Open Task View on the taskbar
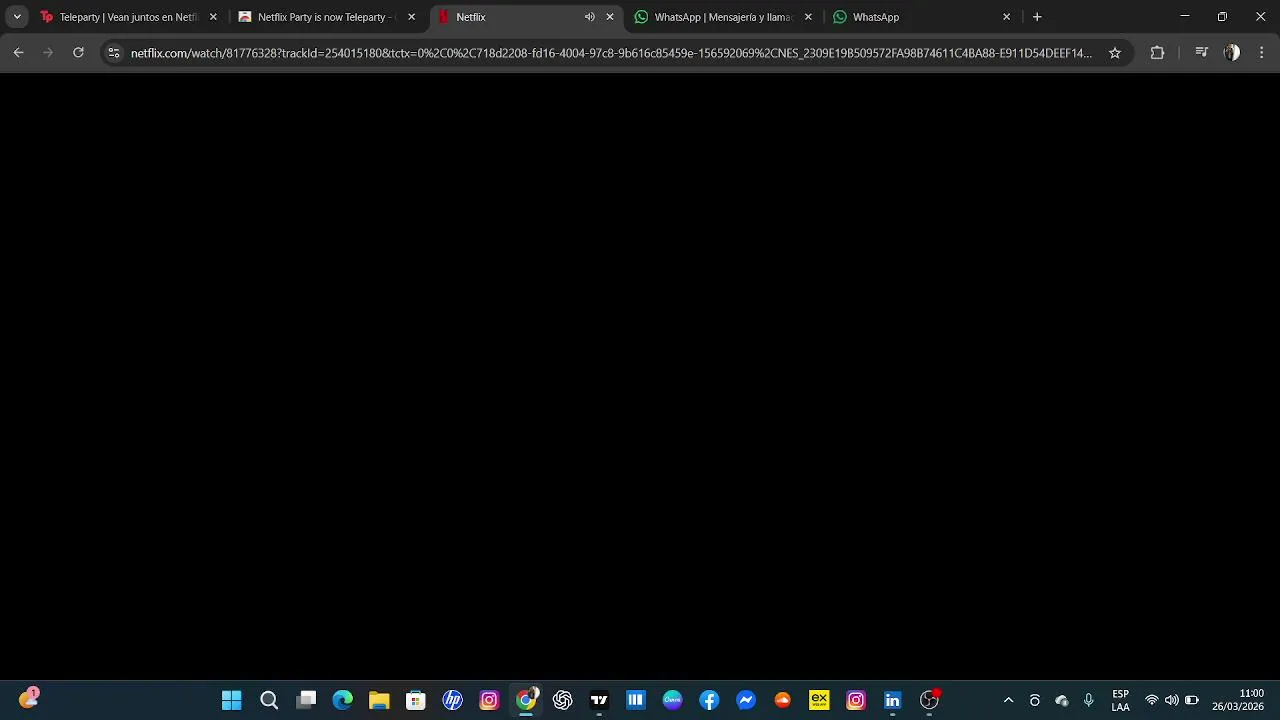The height and width of the screenshot is (720, 1280). click(306, 700)
